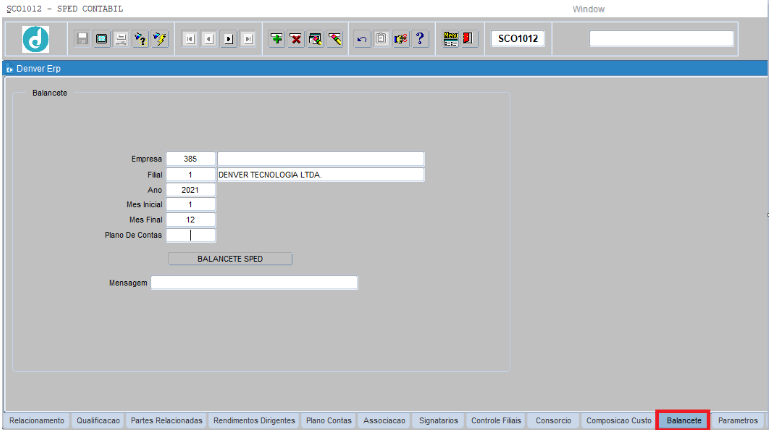772x430 pixels.
Task: Open the Plano Contas tab
Action: coord(329,421)
